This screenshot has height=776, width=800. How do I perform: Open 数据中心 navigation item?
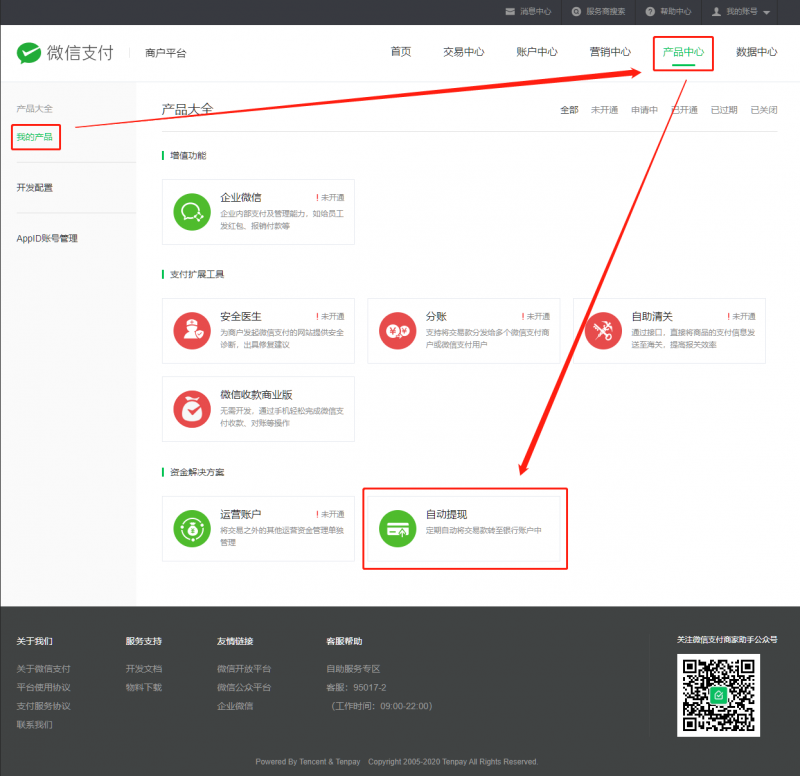757,52
